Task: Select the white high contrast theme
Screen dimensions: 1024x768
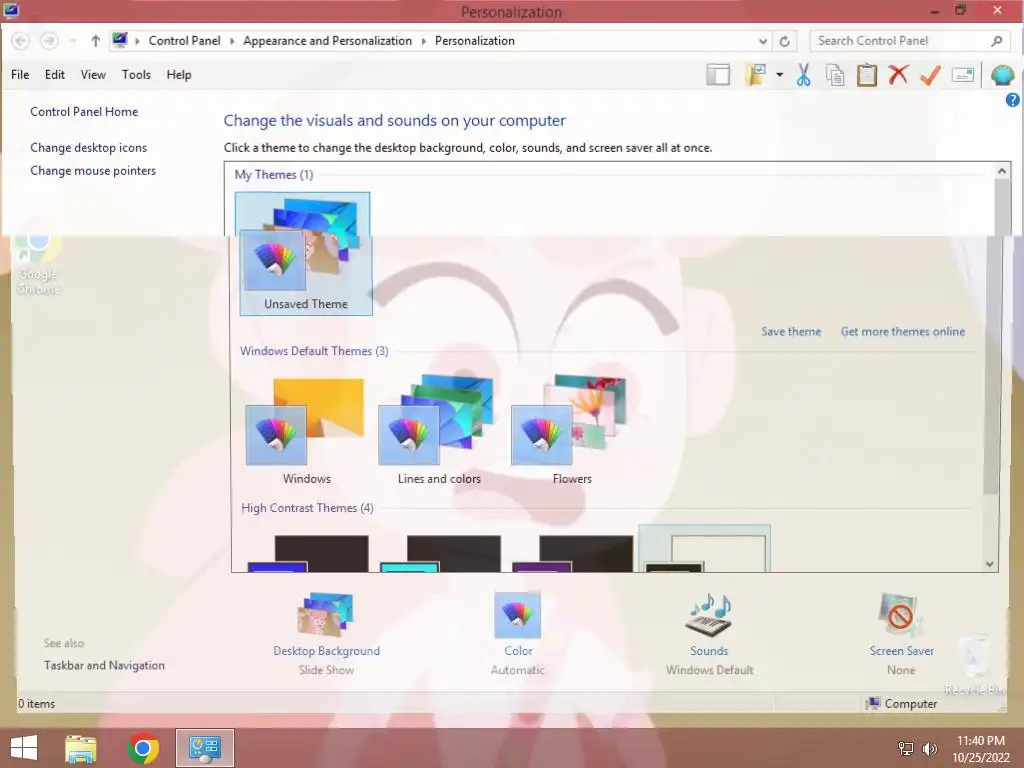Action: tap(705, 549)
